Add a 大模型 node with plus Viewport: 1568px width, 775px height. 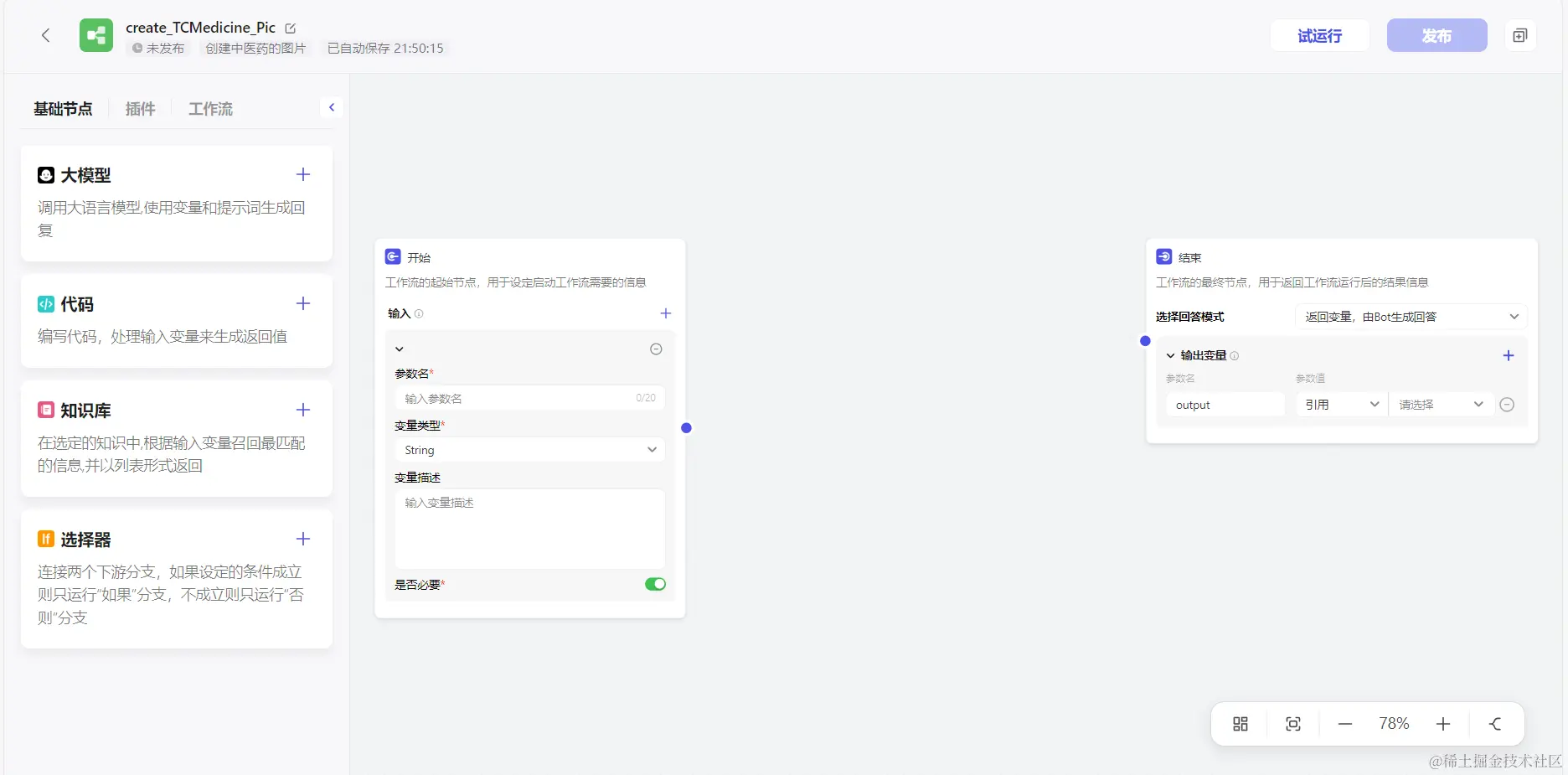(303, 174)
